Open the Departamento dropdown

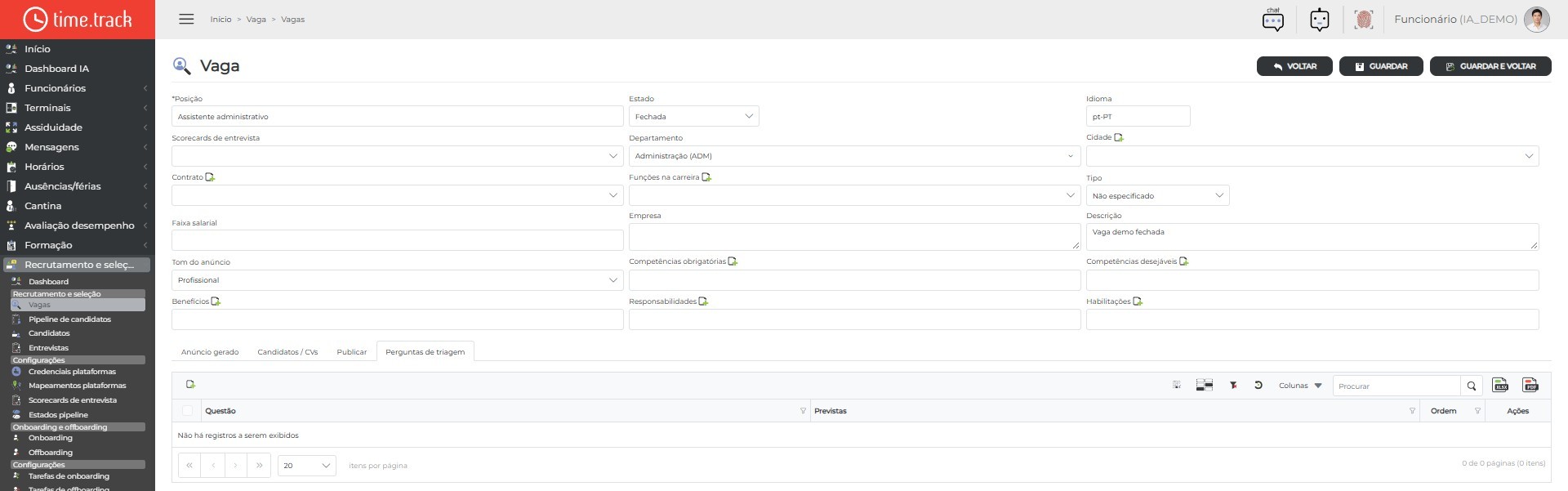(855, 156)
